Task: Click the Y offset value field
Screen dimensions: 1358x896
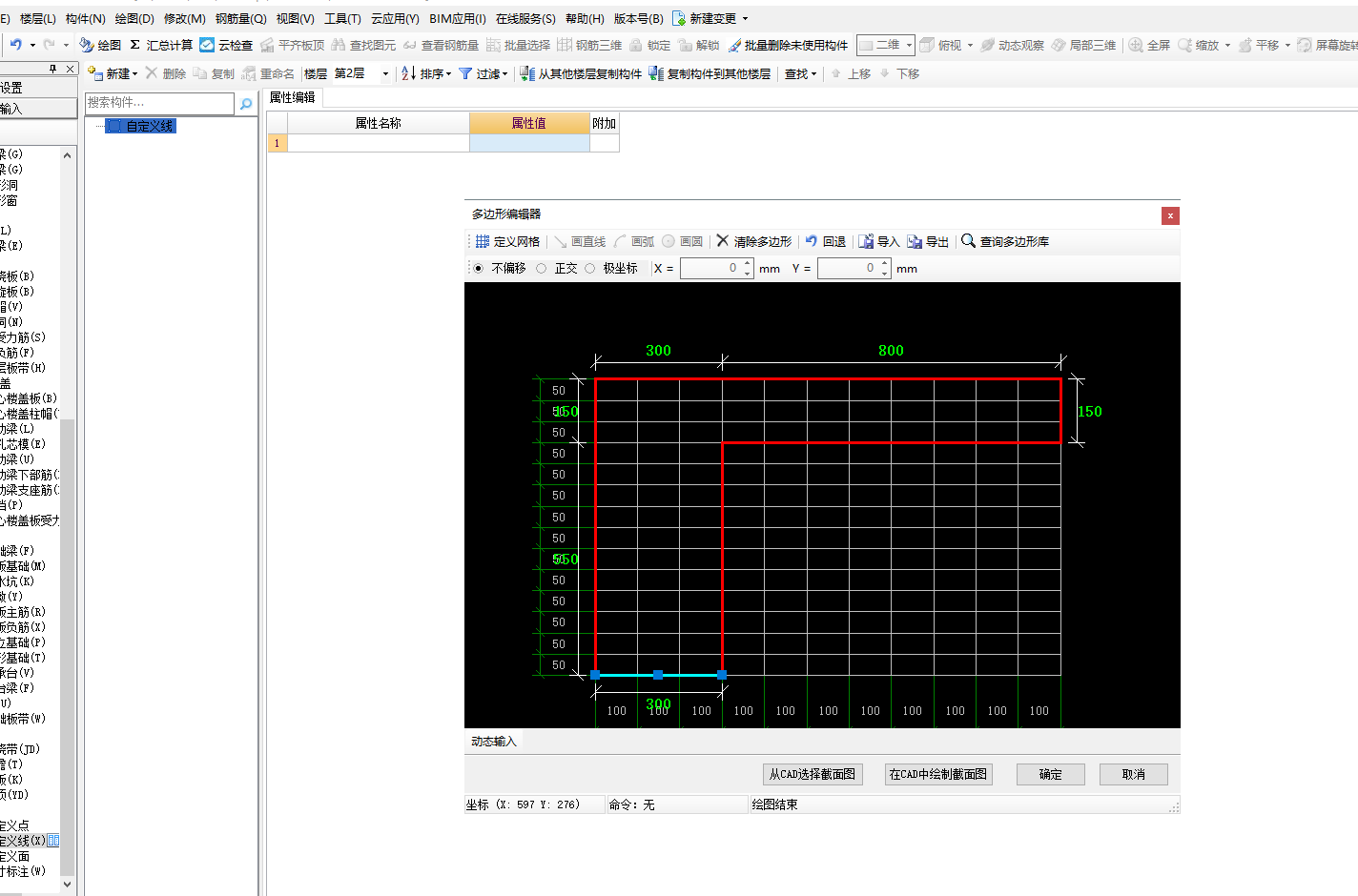Action: pyautogui.click(x=848, y=269)
